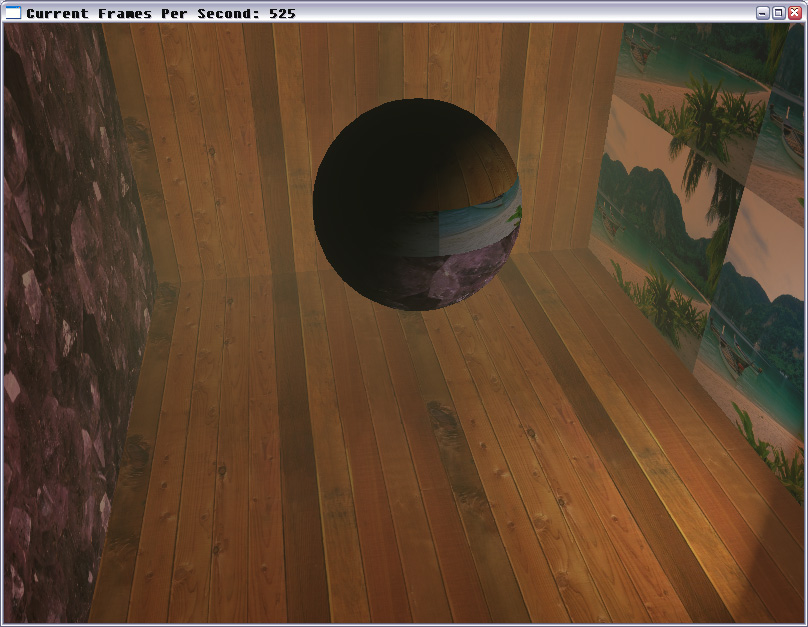
Task: Click the "Current Frames Per Second: 525" title
Action: (161, 13)
